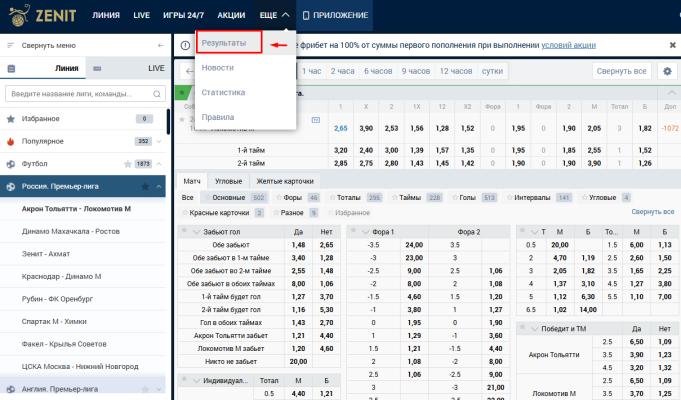Close the promo banner
Image resolution: width=681 pixels, height=400 pixels.
point(672,45)
